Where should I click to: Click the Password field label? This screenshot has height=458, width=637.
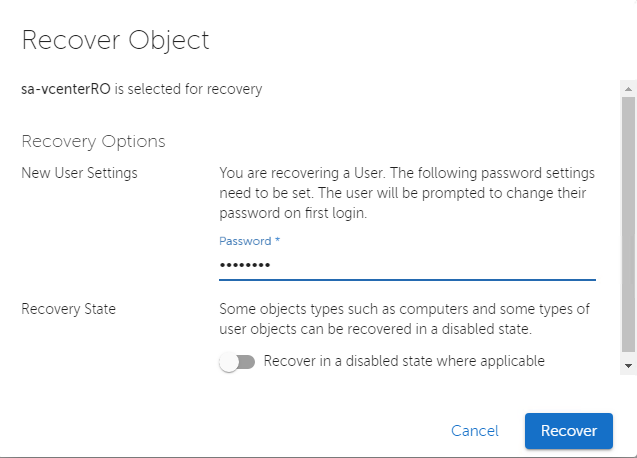(245, 241)
